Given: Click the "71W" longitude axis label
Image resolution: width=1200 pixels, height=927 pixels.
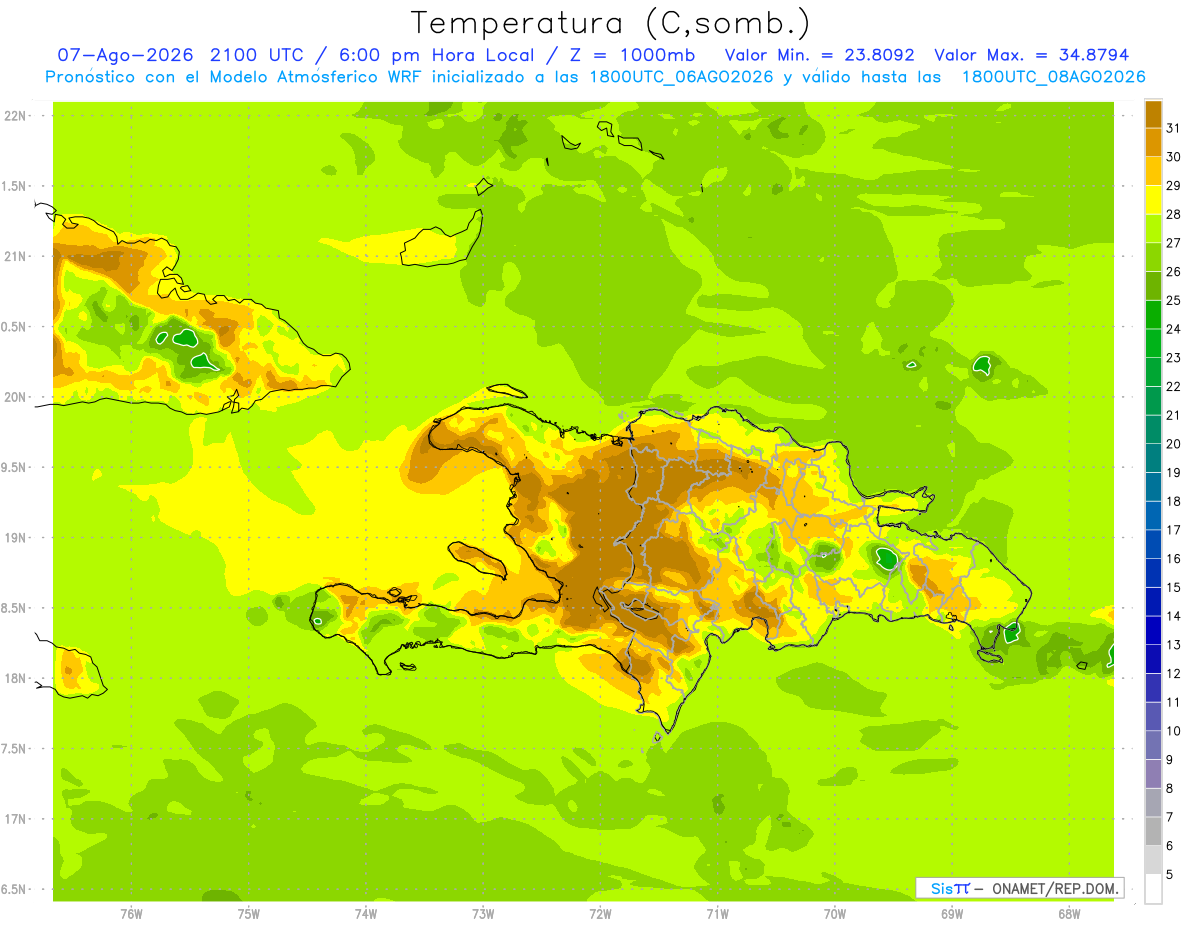Looking at the screenshot, I should [x=717, y=914].
